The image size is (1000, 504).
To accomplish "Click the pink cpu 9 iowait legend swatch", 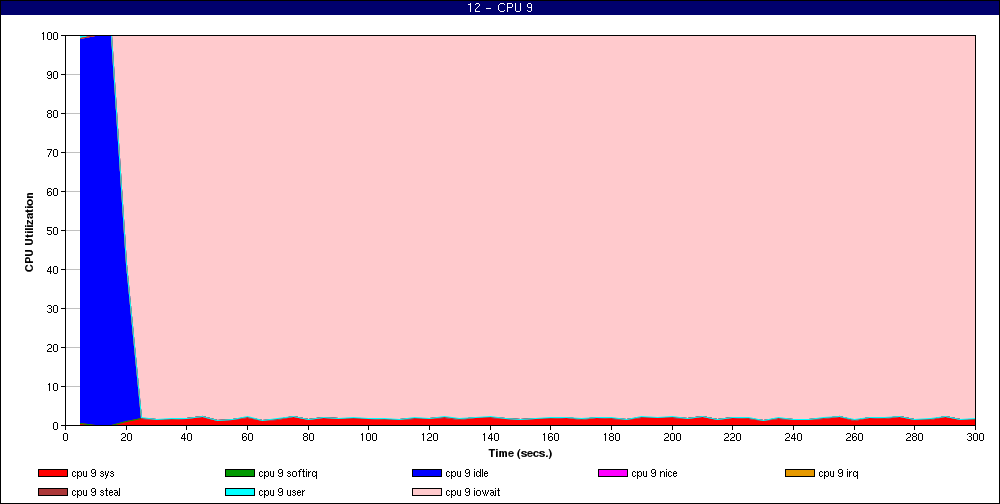I will 426,491.
